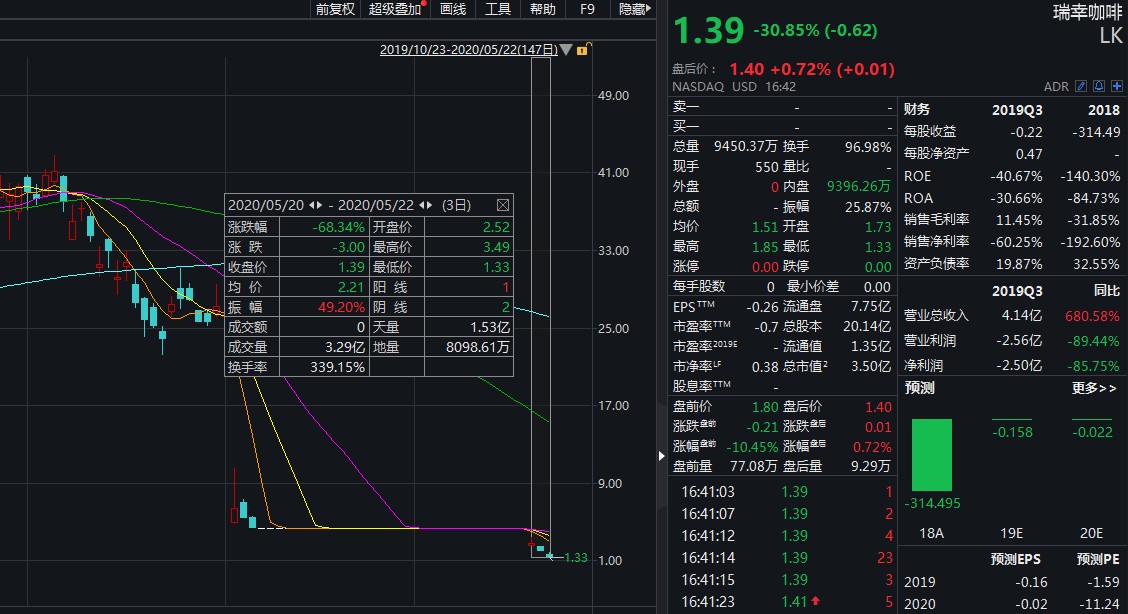
Task: Select the 16:41:14 trade tick row
Action: 783,558
